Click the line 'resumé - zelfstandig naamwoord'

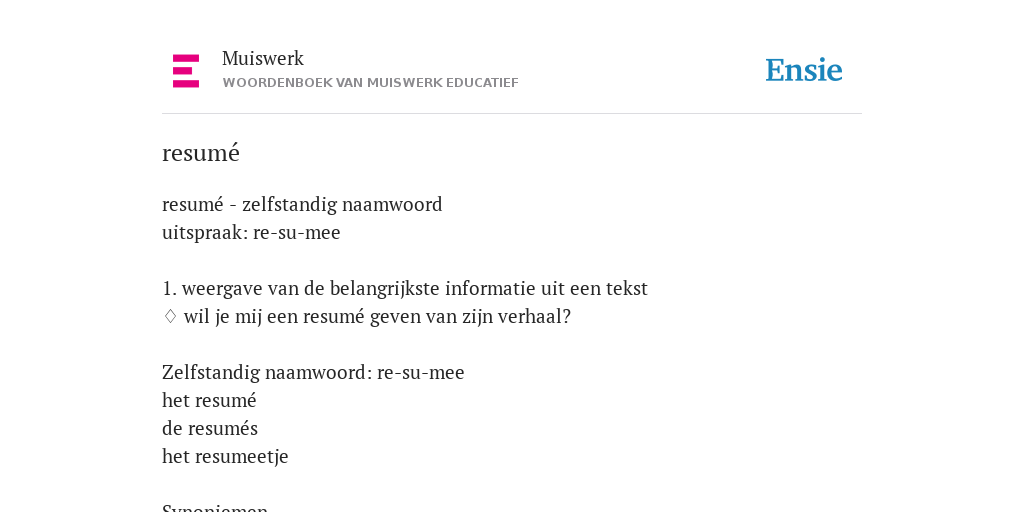coord(302,204)
